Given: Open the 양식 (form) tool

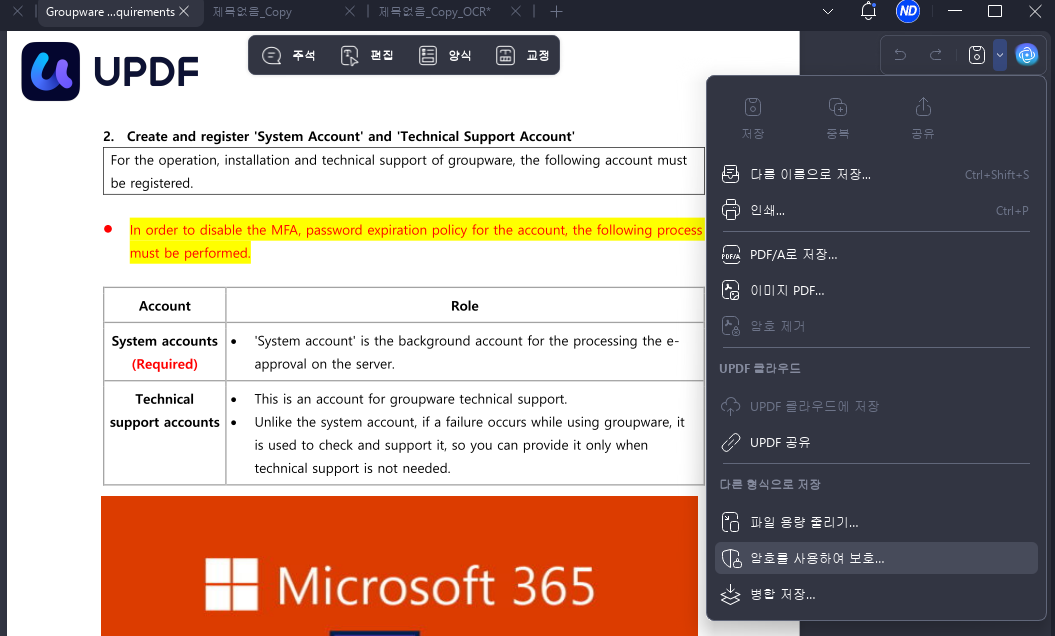Looking at the screenshot, I should pyautogui.click(x=445, y=56).
